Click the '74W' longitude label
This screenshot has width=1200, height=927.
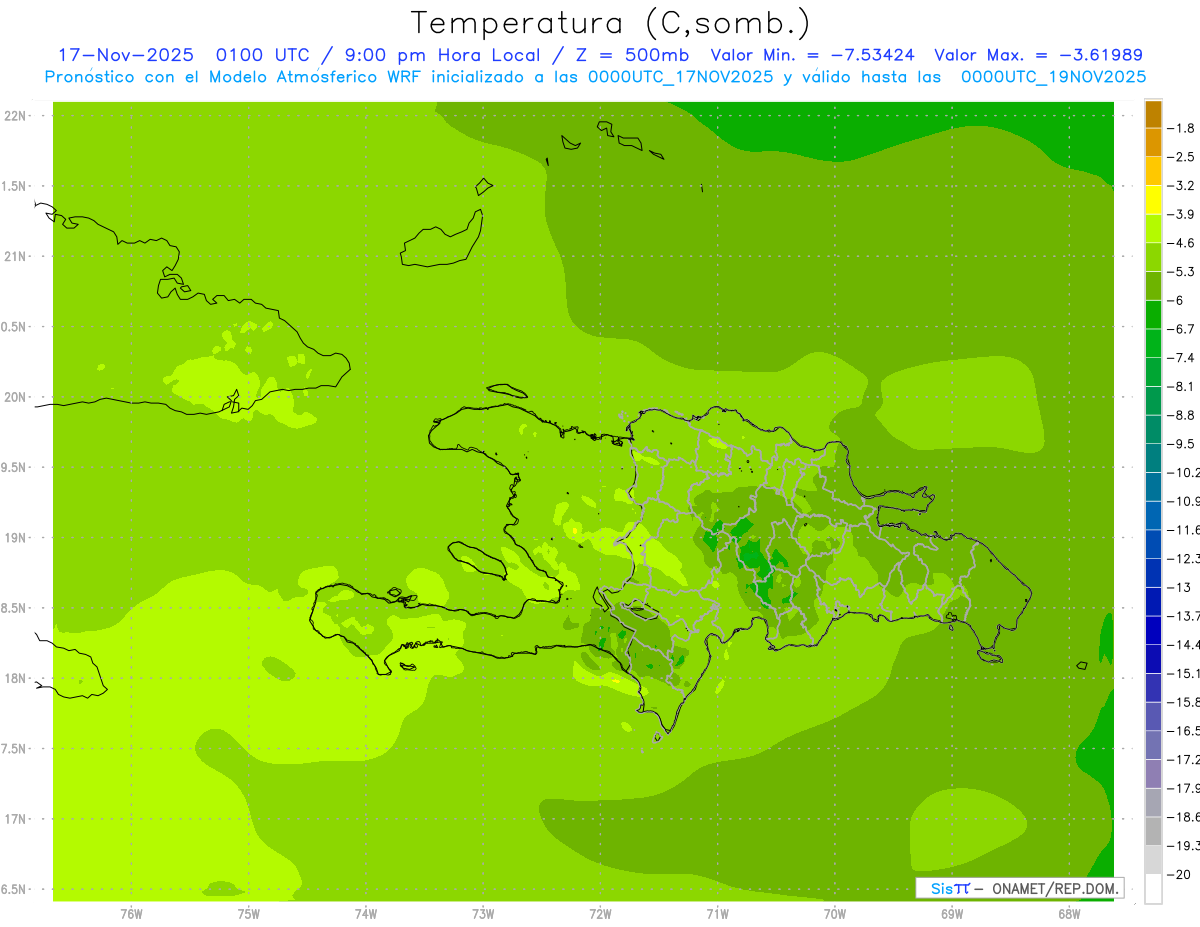366,914
